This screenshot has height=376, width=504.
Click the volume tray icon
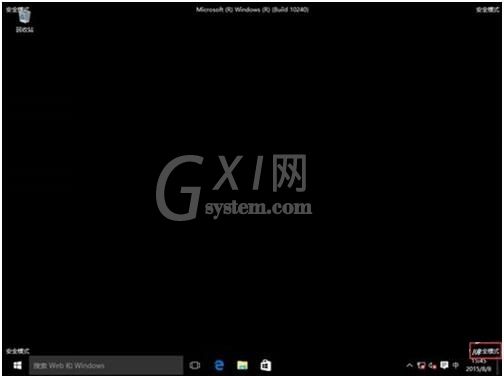point(432,366)
